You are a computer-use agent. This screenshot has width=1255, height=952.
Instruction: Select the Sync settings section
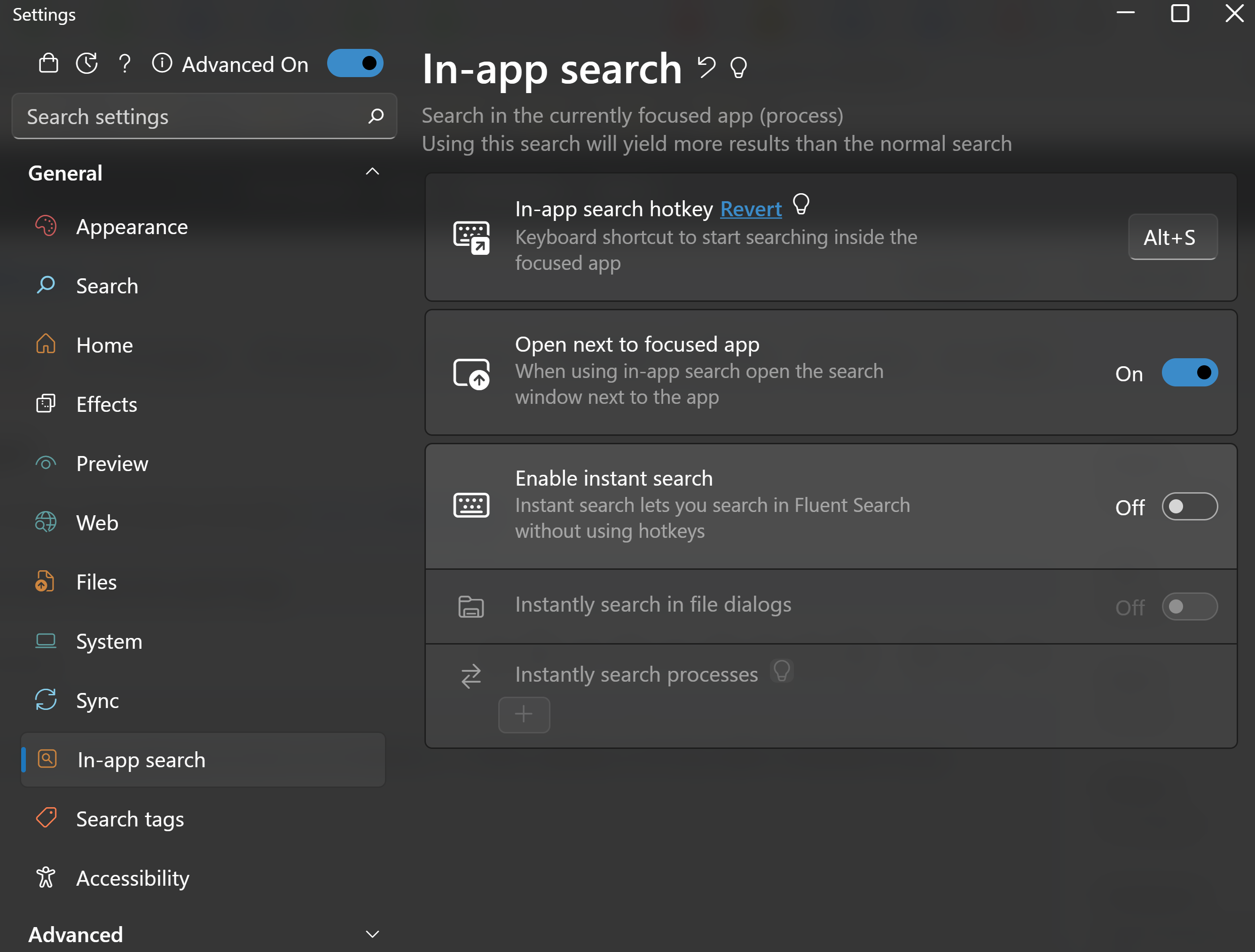98,700
